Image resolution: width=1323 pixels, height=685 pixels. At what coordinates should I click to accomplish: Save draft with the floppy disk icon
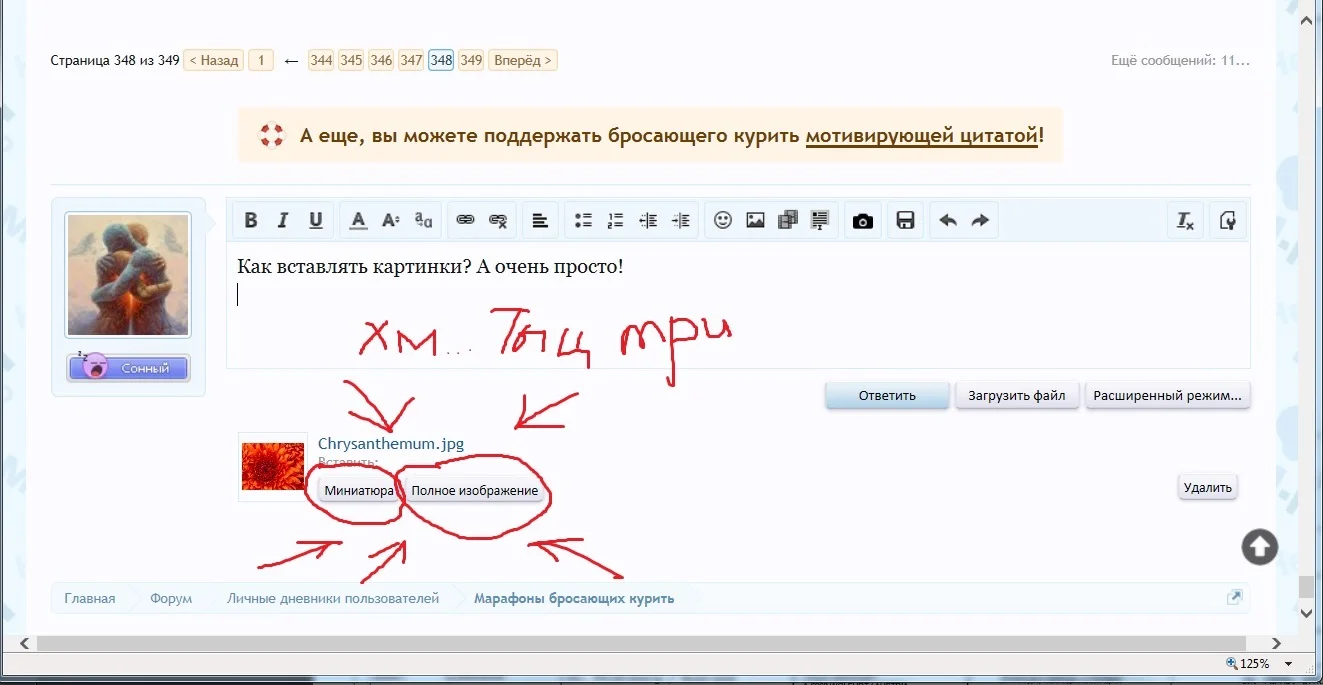(905, 220)
